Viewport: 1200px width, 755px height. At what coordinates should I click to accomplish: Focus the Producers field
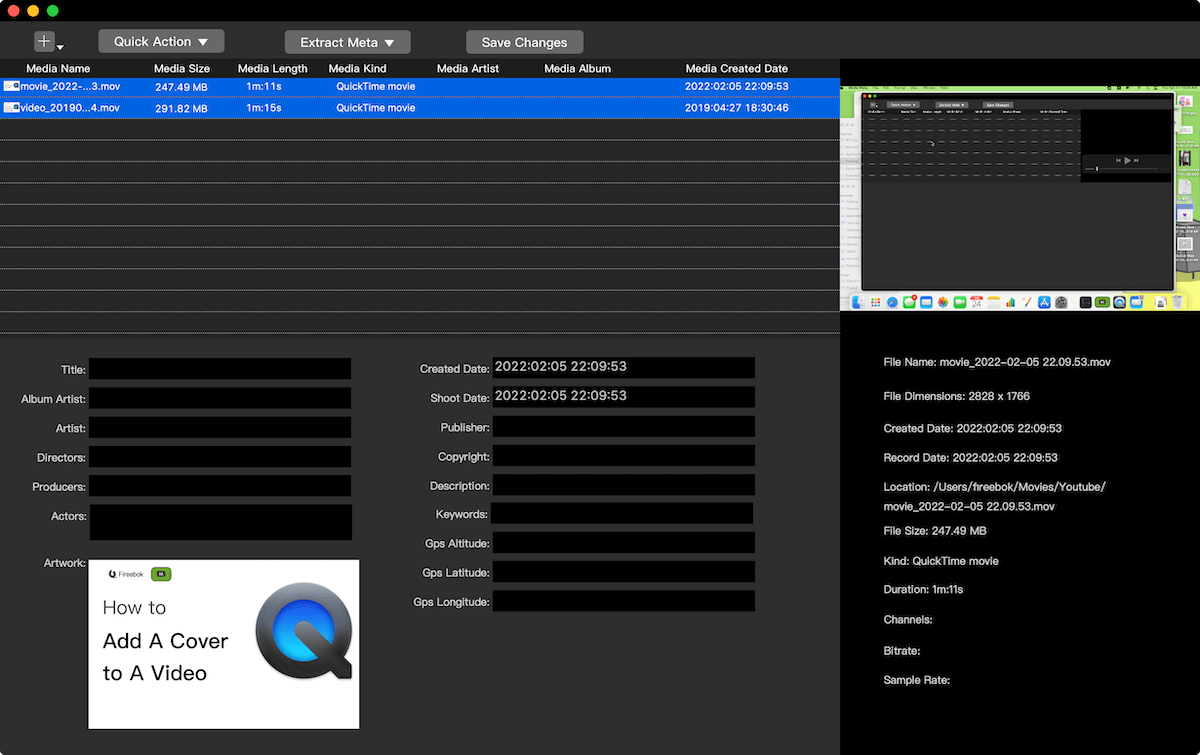(220, 485)
